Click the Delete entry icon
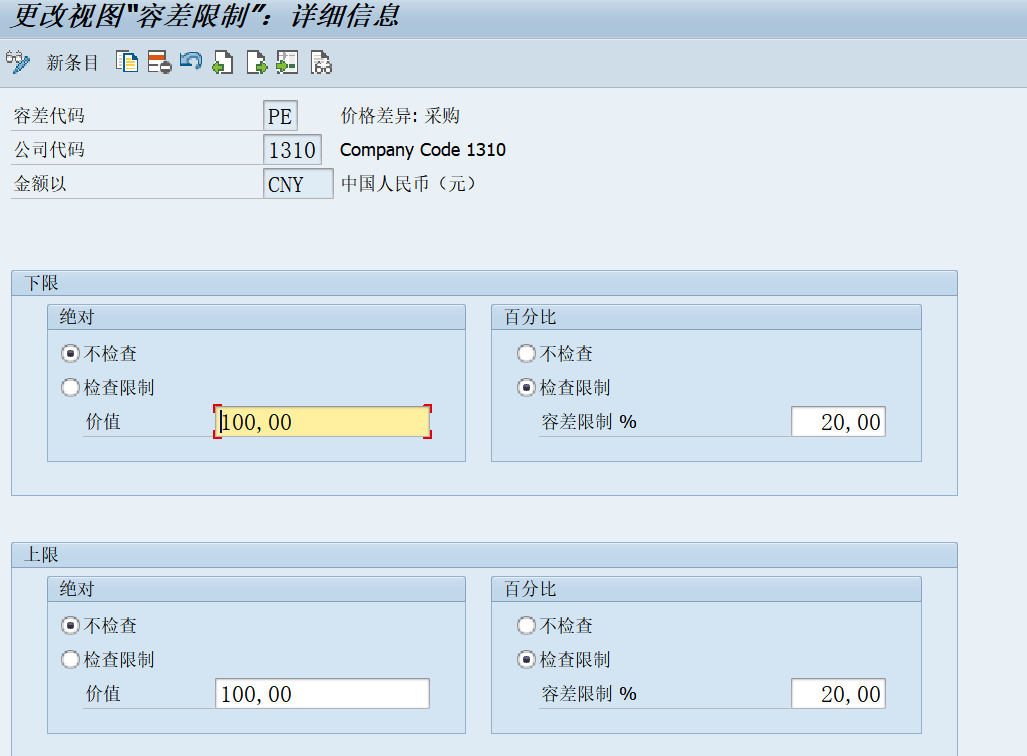Viewport: 1027px width, 756px height. point(159,62)
